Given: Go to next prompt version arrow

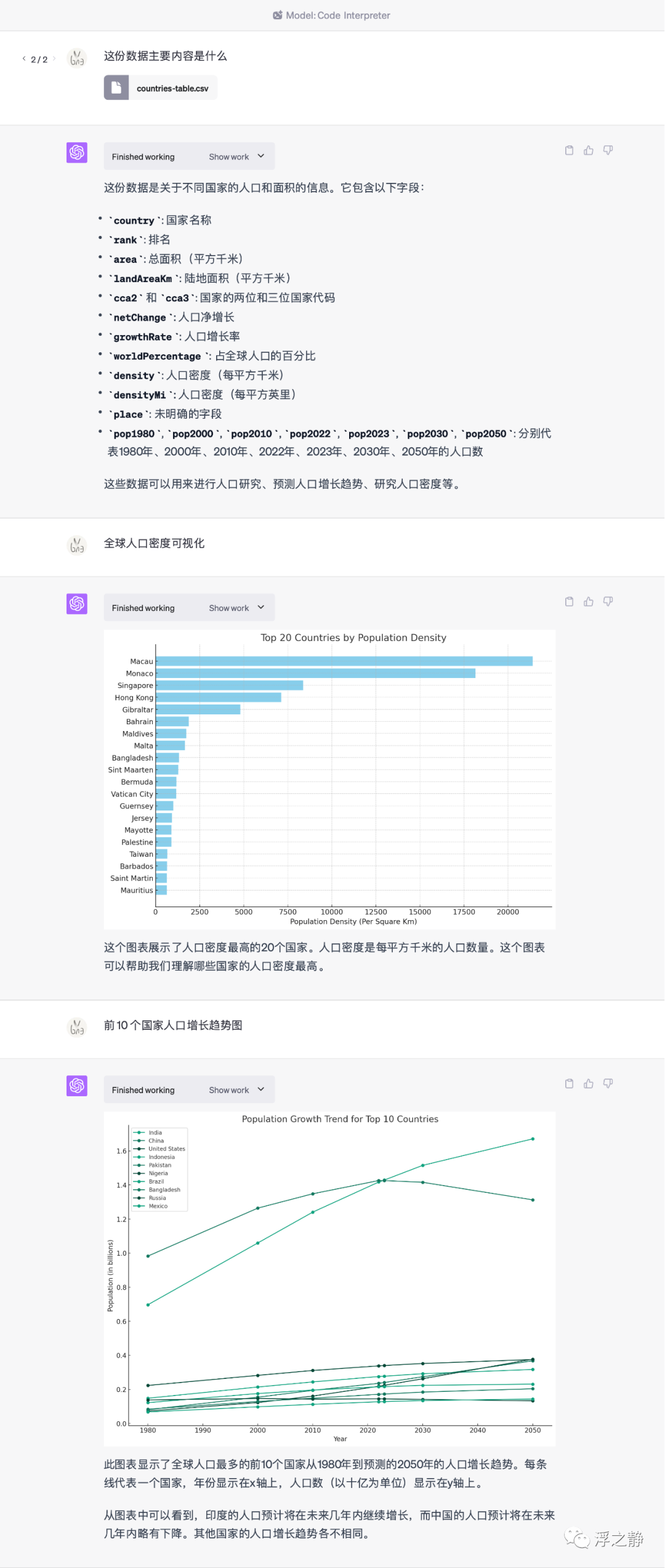Looking at the screenshot, I should 54,59.
